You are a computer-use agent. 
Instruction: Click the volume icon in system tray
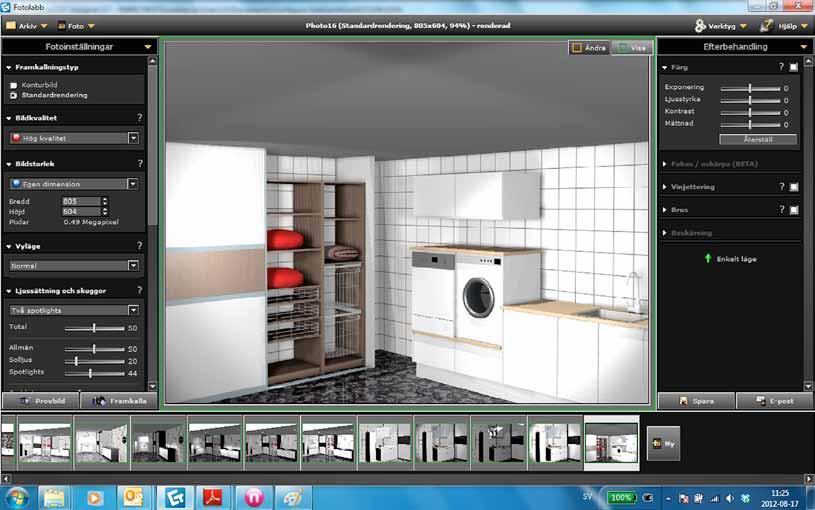pos(730,499)
